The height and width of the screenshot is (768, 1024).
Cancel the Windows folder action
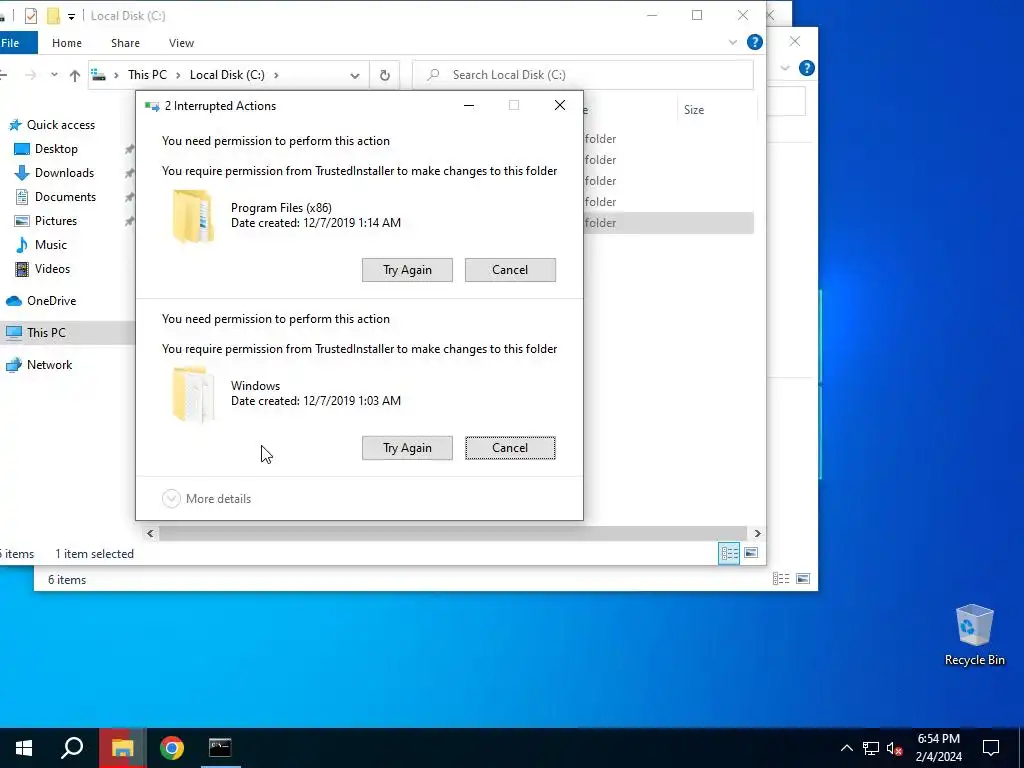point(510,448)
